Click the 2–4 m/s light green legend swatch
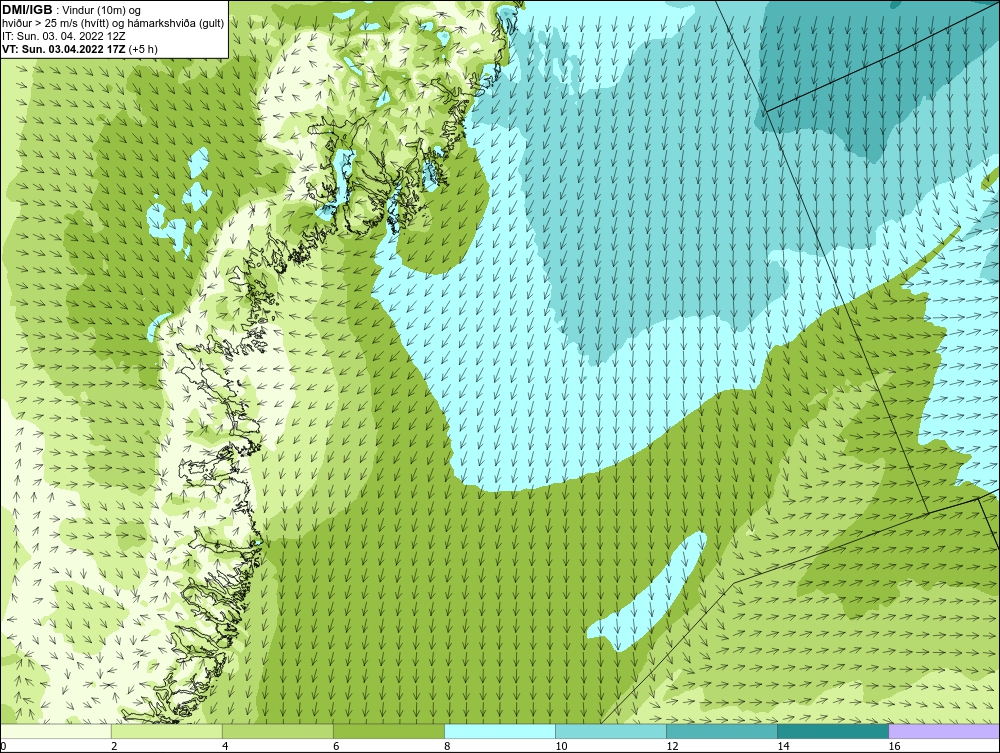Image resolution: width=1000 pixels, height=753 pixels. [x=167, y=731]
